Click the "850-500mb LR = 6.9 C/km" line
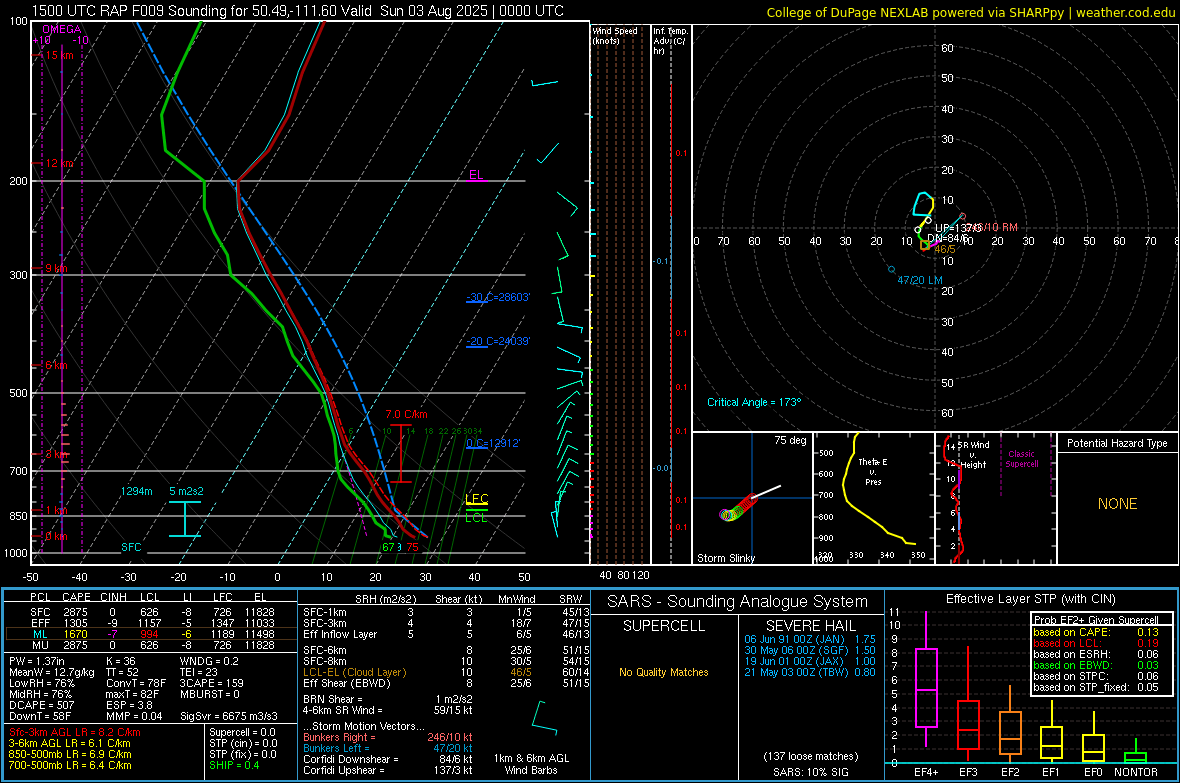The width and height of the screenshot is (1180, 783). coord(70,754)
